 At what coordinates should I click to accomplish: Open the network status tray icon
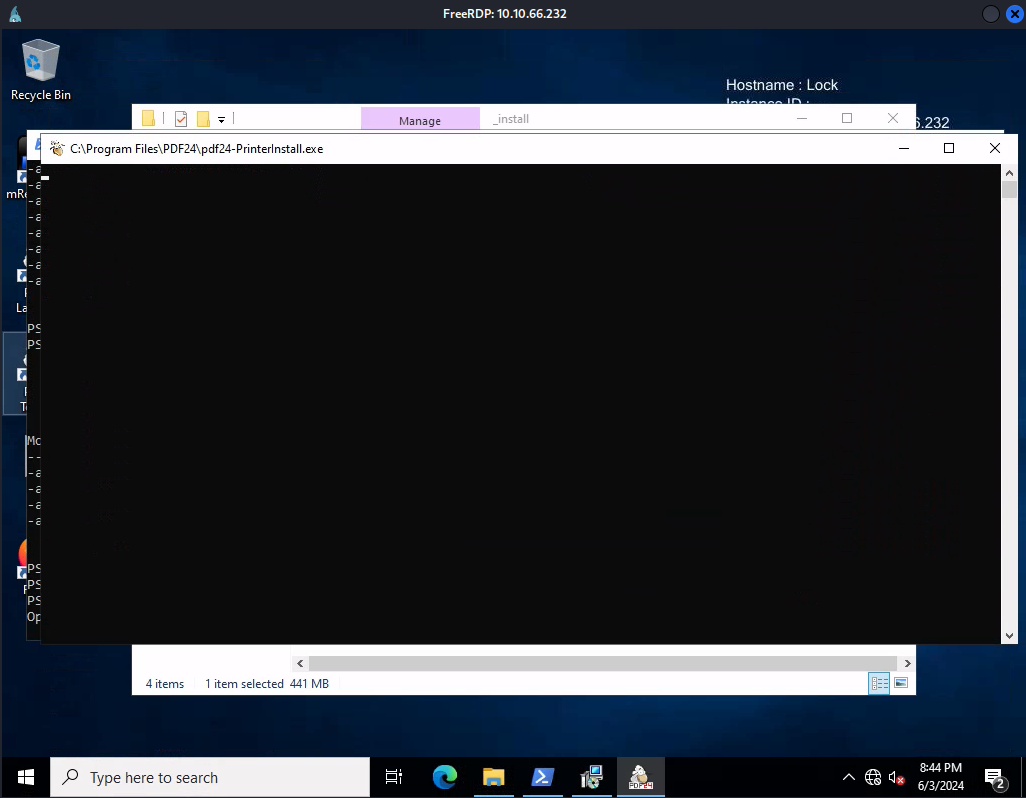pyautogui.click(x=873, y=777)
